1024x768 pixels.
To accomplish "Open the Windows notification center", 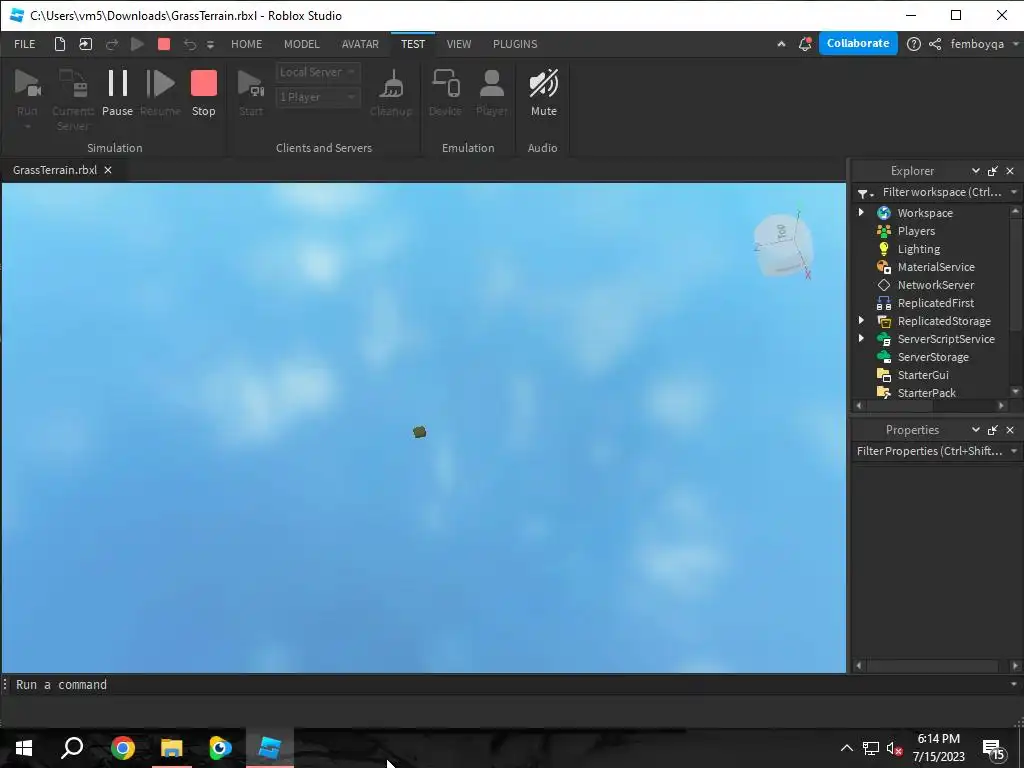I will pyautogui.click(x=993, y=750).
